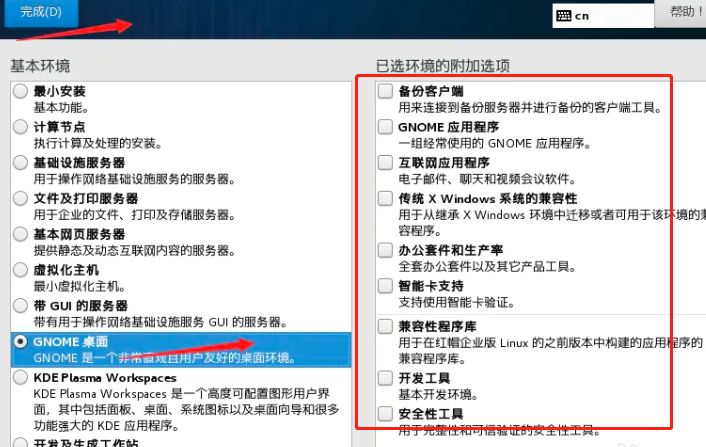Tick 办公套件和生产率 checkbox
Image resolution: width=706 pixels, height=447 pixels.
385,250
